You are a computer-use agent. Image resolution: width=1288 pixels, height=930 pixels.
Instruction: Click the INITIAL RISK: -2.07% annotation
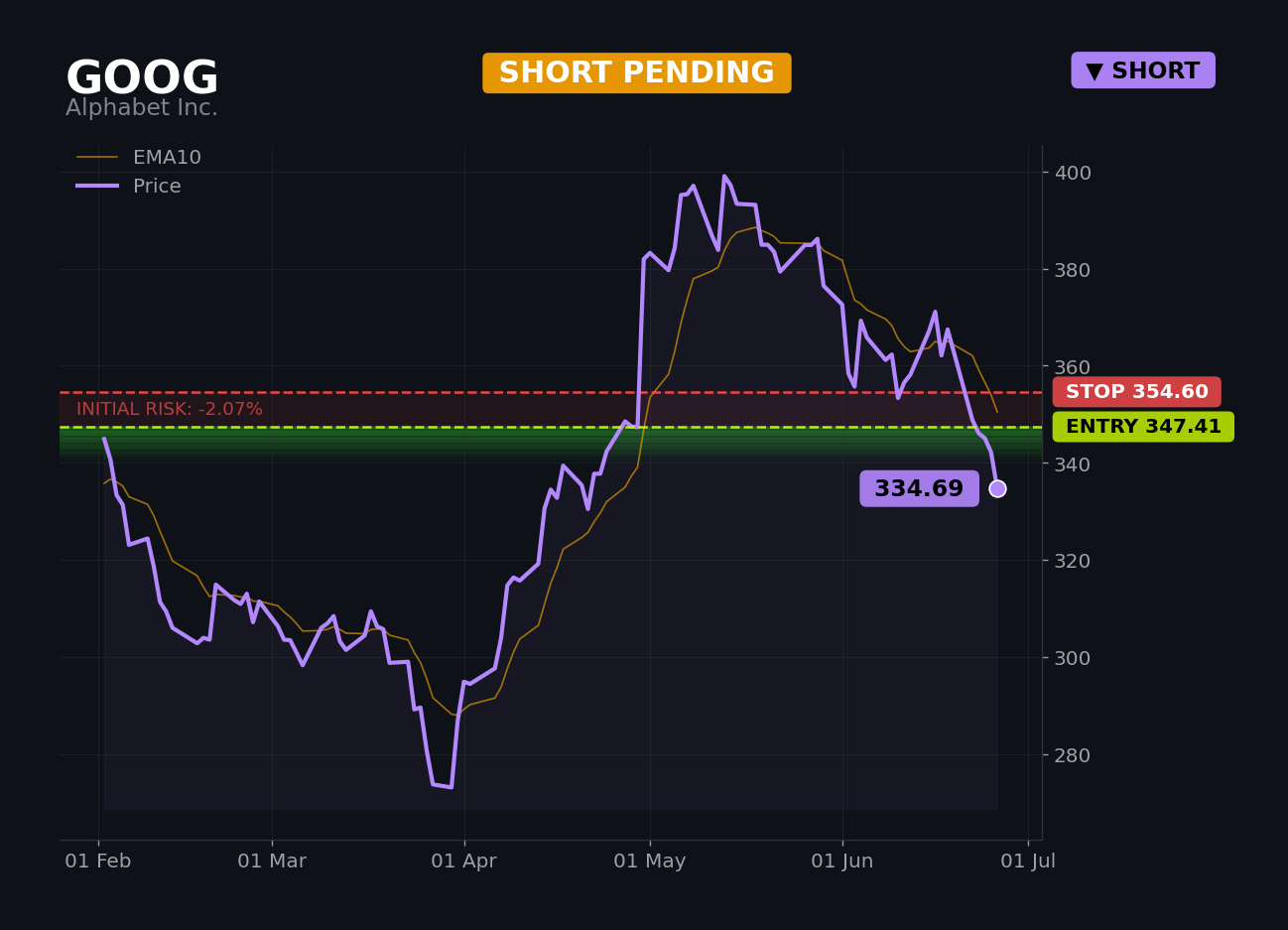[170, 409]
